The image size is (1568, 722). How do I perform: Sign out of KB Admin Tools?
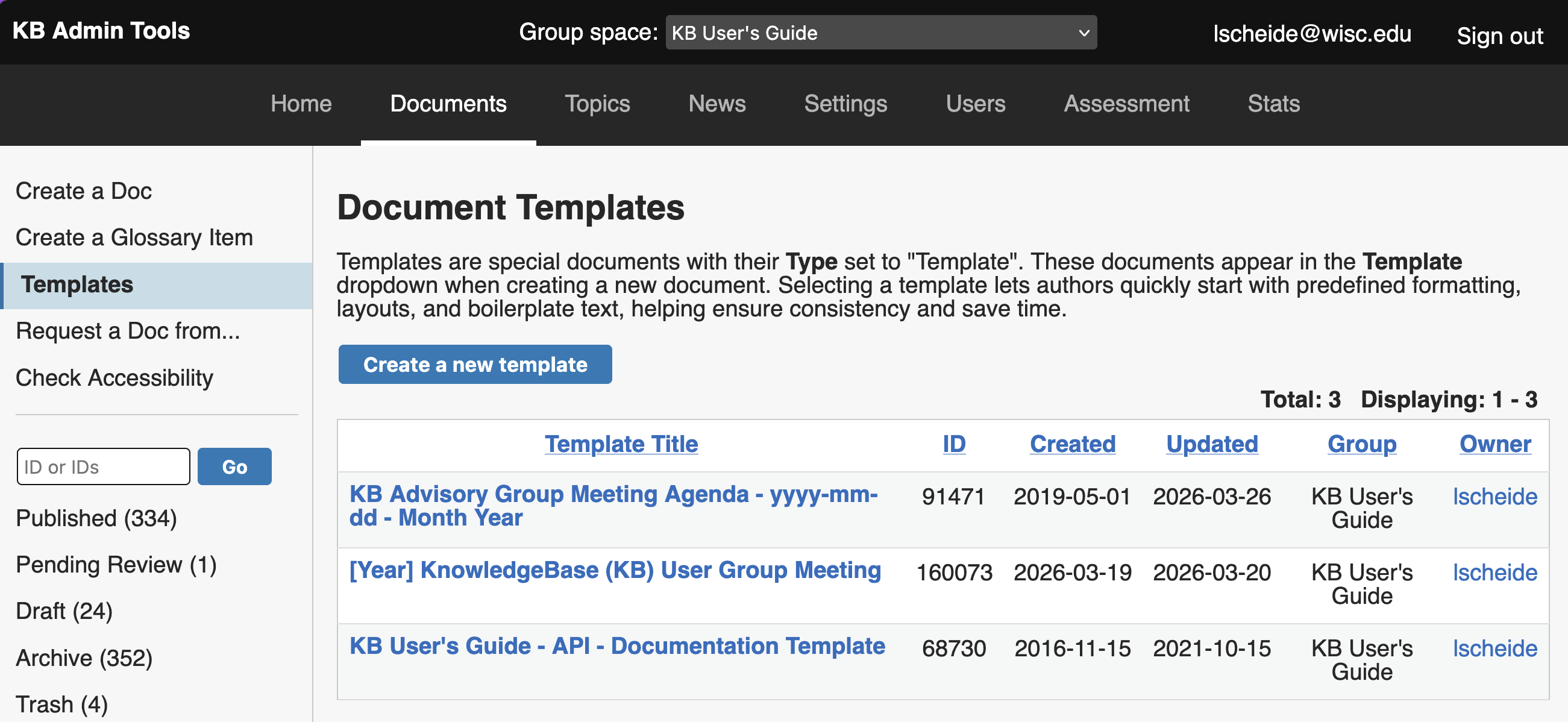pyautogui.click(x=1499, y=36)
